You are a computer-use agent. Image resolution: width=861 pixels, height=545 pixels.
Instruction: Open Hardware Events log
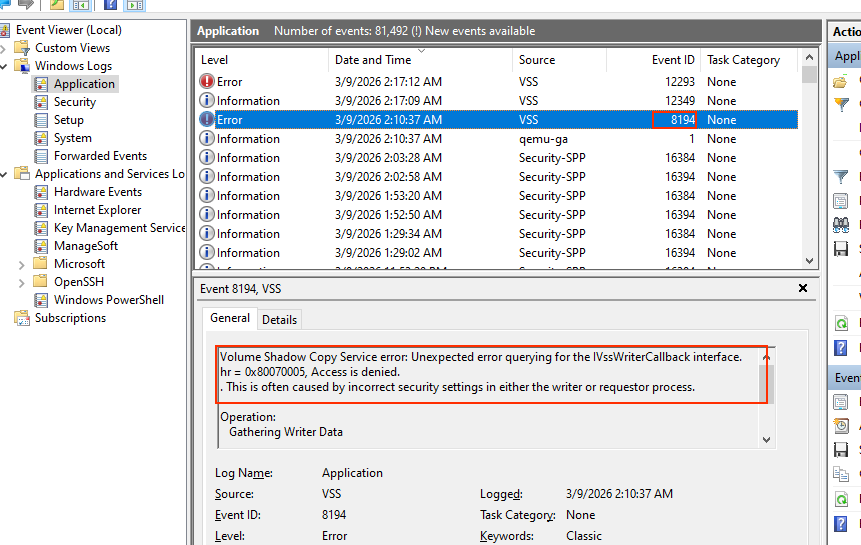[98, 192]
